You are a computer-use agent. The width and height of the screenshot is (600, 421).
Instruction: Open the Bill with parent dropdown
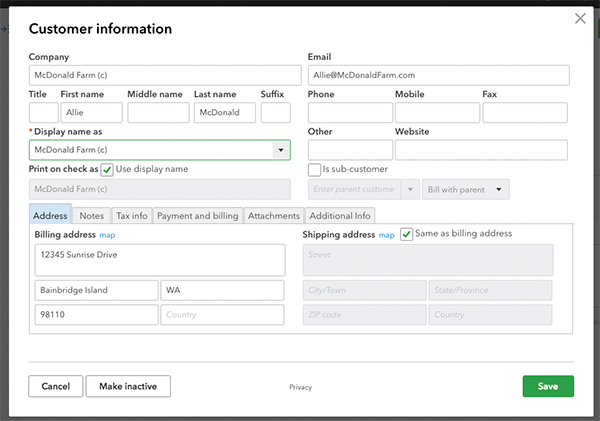tap(467, 189)
